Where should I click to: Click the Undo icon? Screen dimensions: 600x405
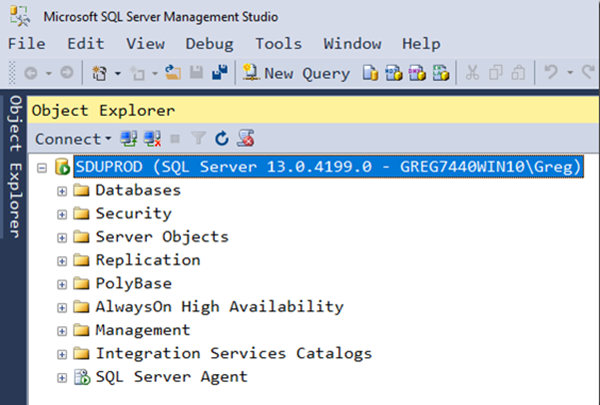[551, 72]
